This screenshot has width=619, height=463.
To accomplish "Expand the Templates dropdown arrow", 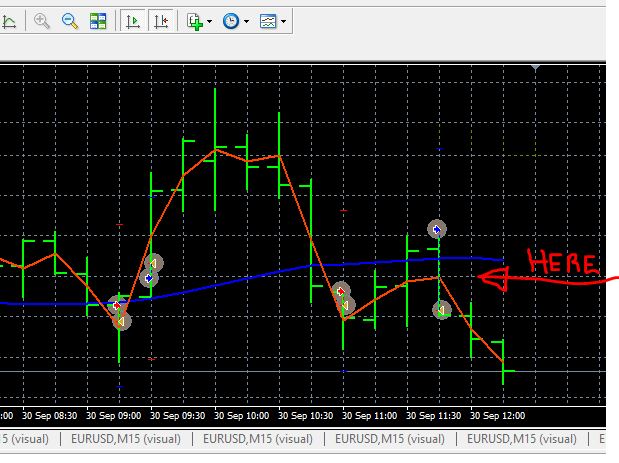I will pos(283,21).
